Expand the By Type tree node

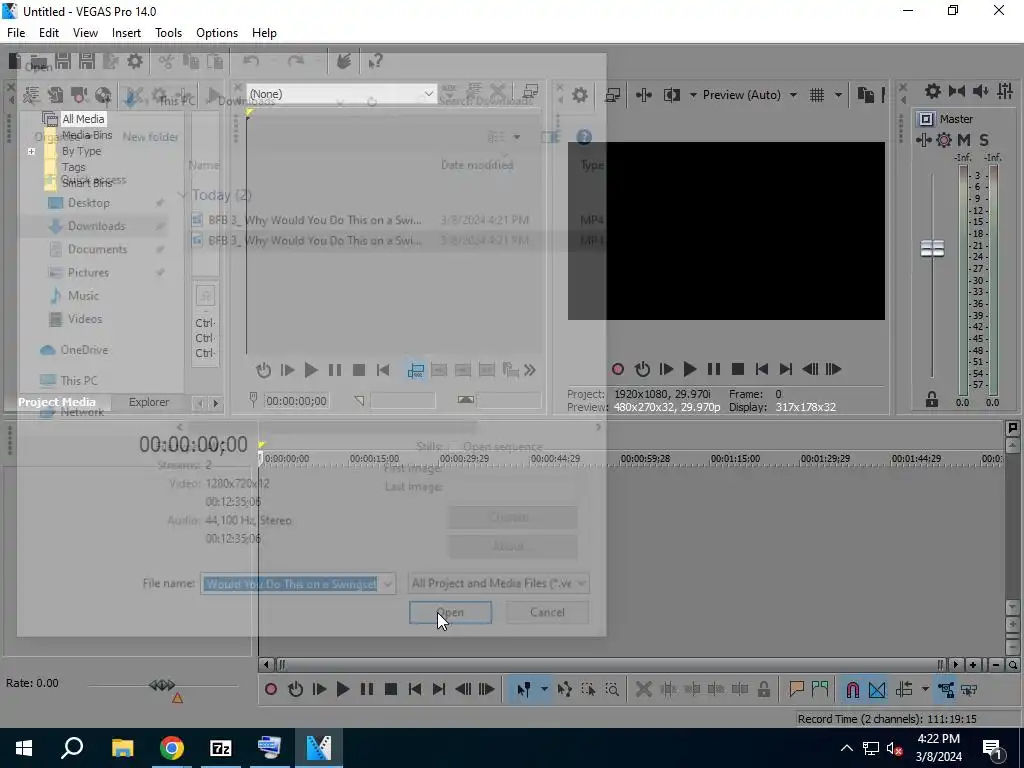[x=31, y=152]
